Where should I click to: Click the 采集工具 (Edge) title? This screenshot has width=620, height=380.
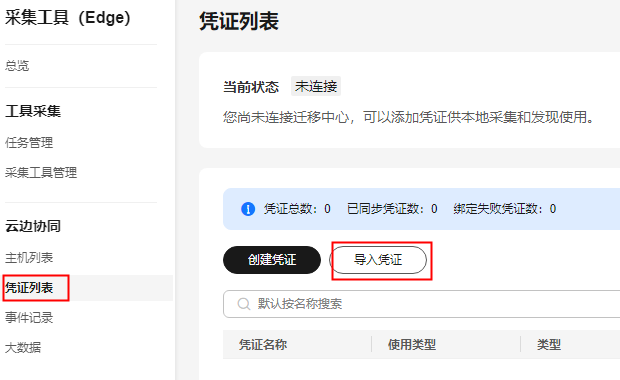68,18
